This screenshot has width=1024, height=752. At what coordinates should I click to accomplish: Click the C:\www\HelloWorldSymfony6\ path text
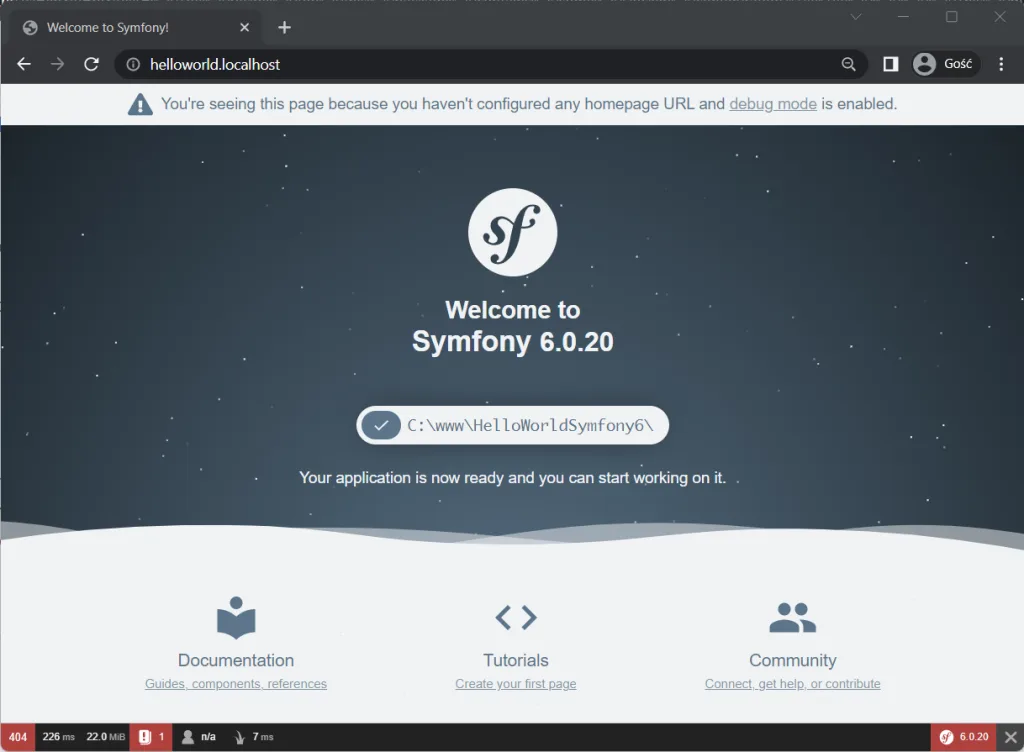pos(530,426)
